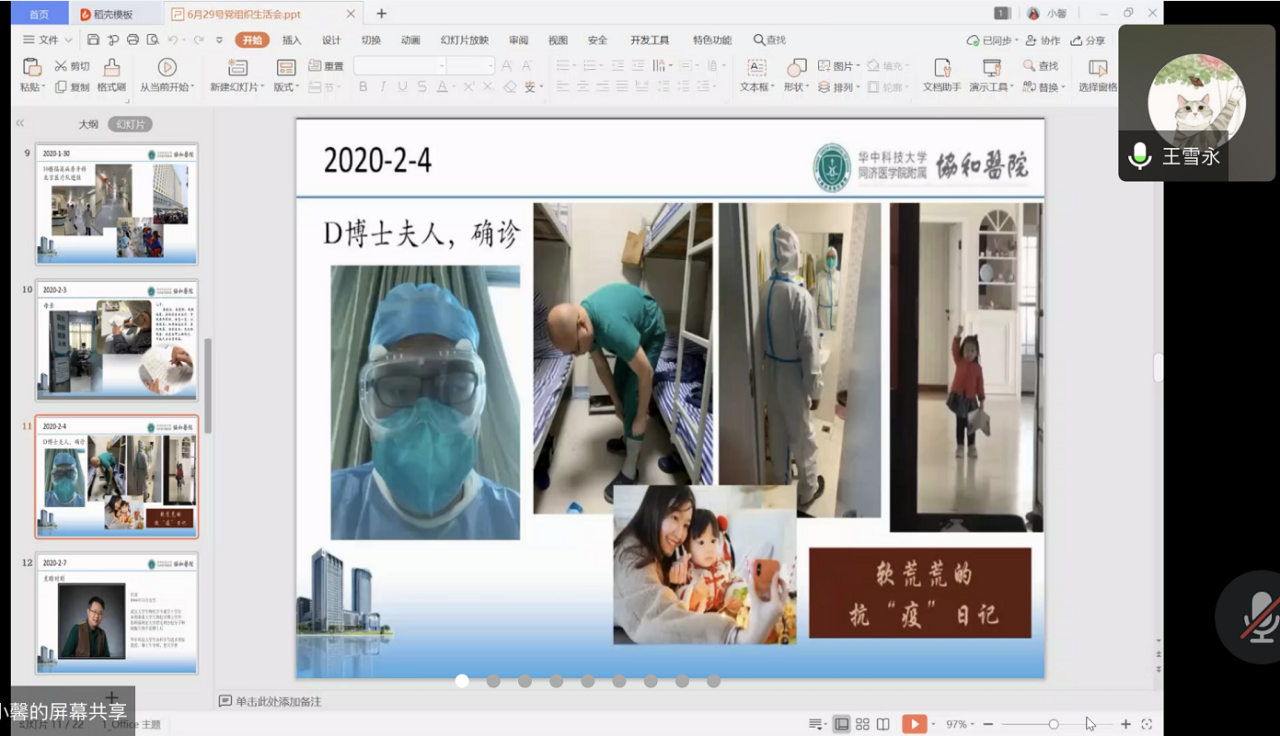Click the Format Painter (格式刷) icon

pyautogui.click(x=111, y=67)
